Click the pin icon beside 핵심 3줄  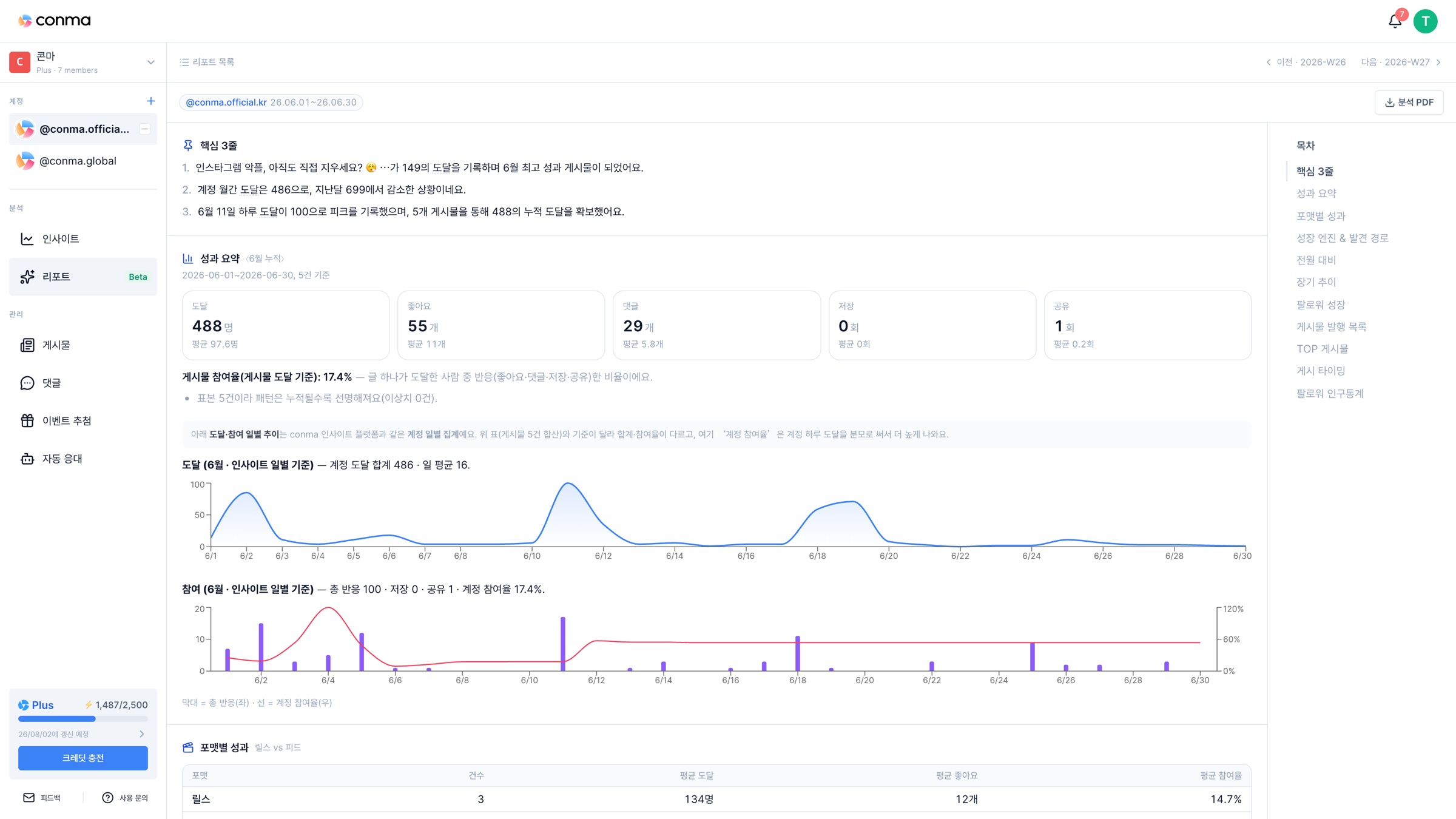tap(188, 146)
